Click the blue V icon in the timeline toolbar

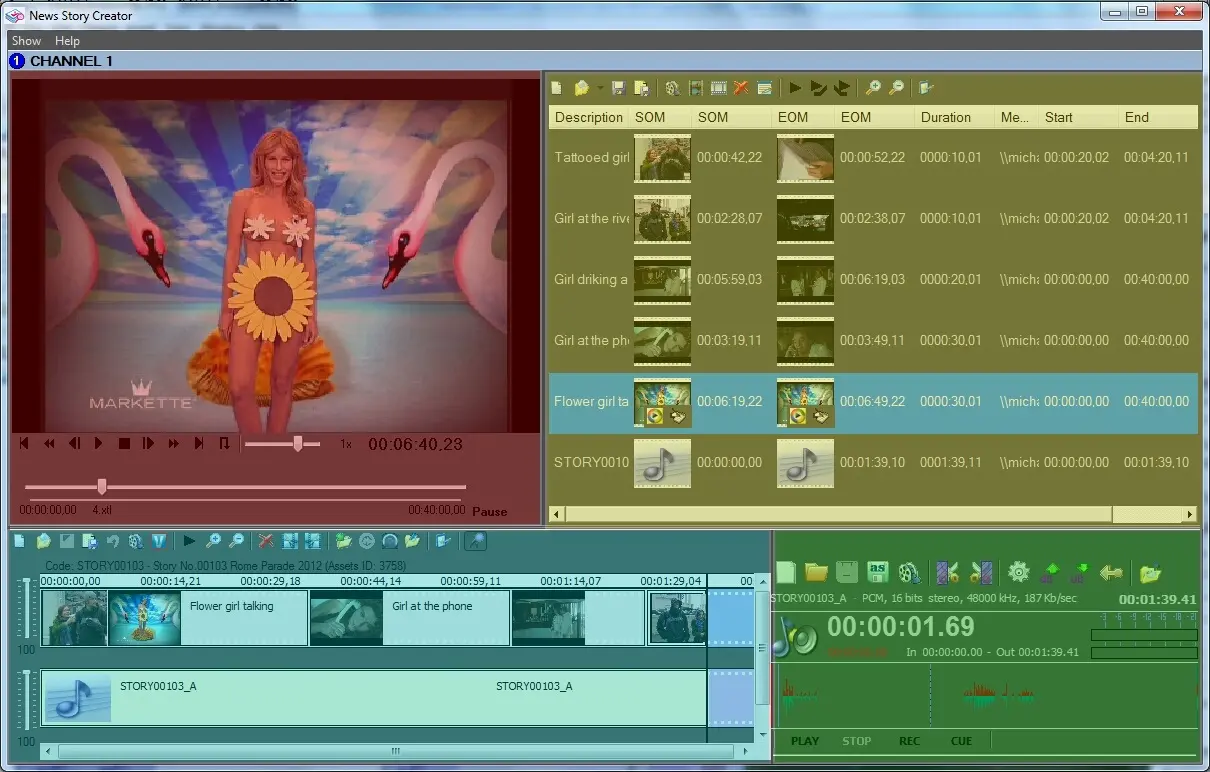click(x=159, y=541)
